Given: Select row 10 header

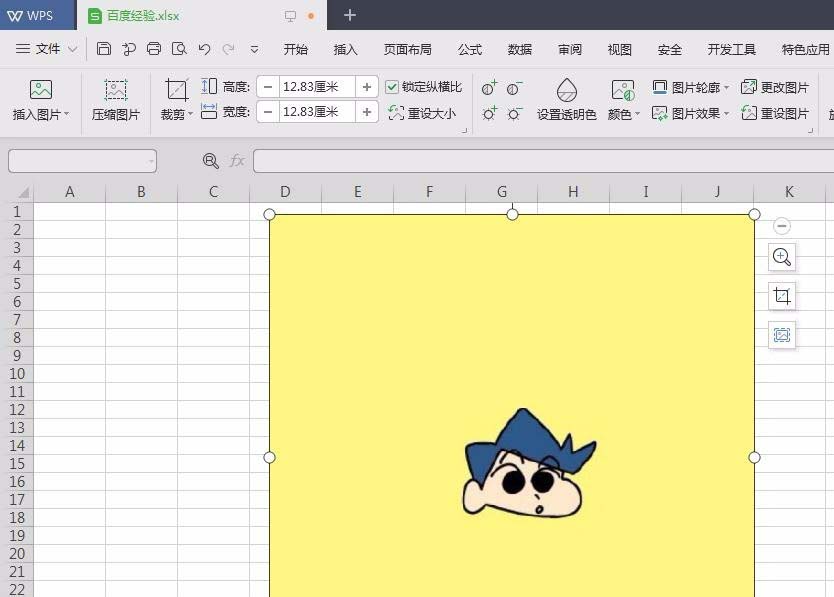Looking at the screenshot, I should [17, 374].
